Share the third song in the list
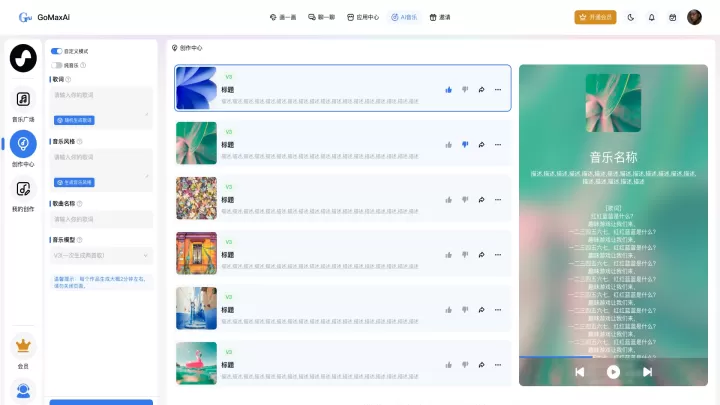This screenshot has height=405, width=720. (481, 199)
